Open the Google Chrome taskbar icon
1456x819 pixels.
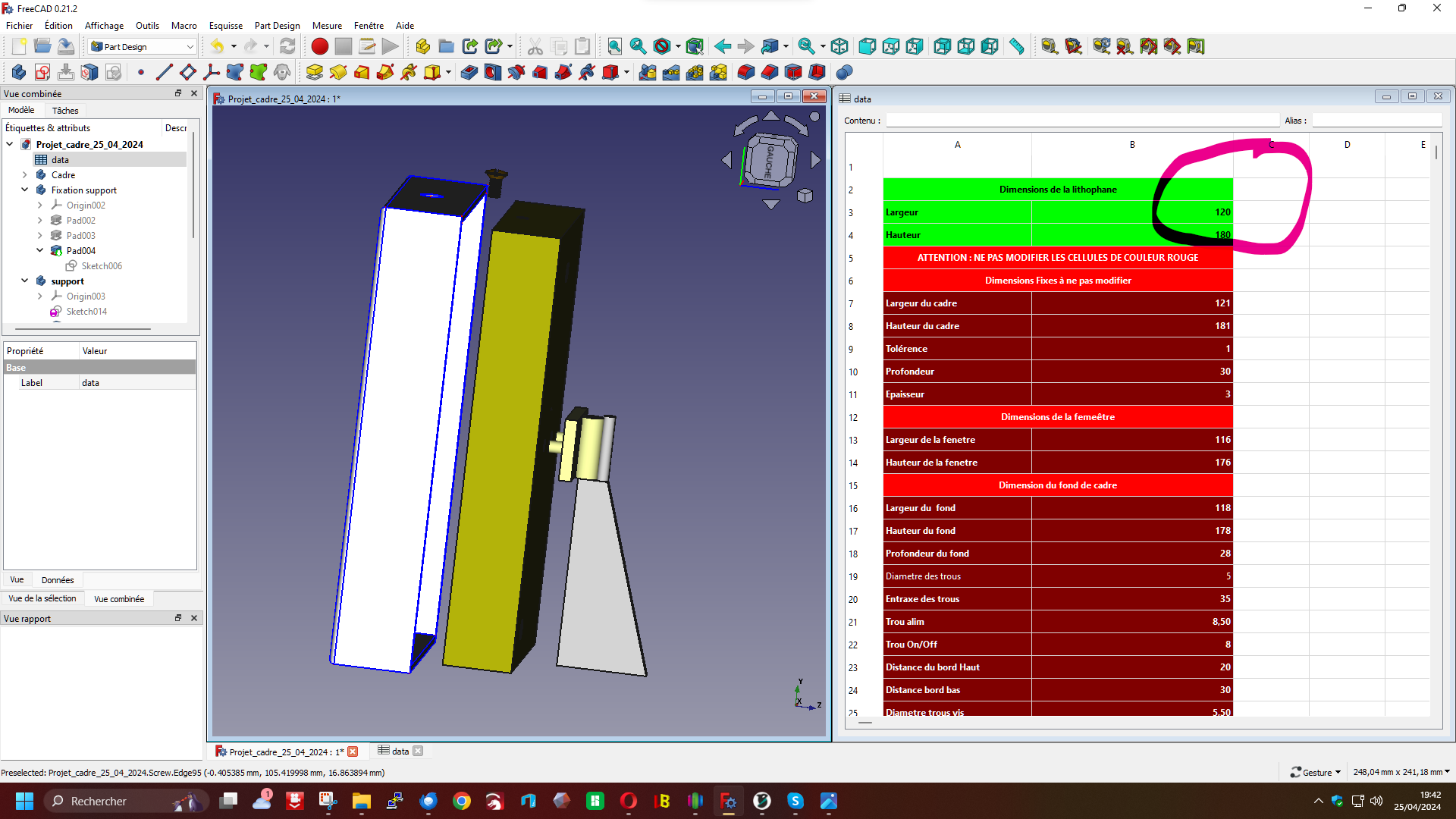click(462, 801)
